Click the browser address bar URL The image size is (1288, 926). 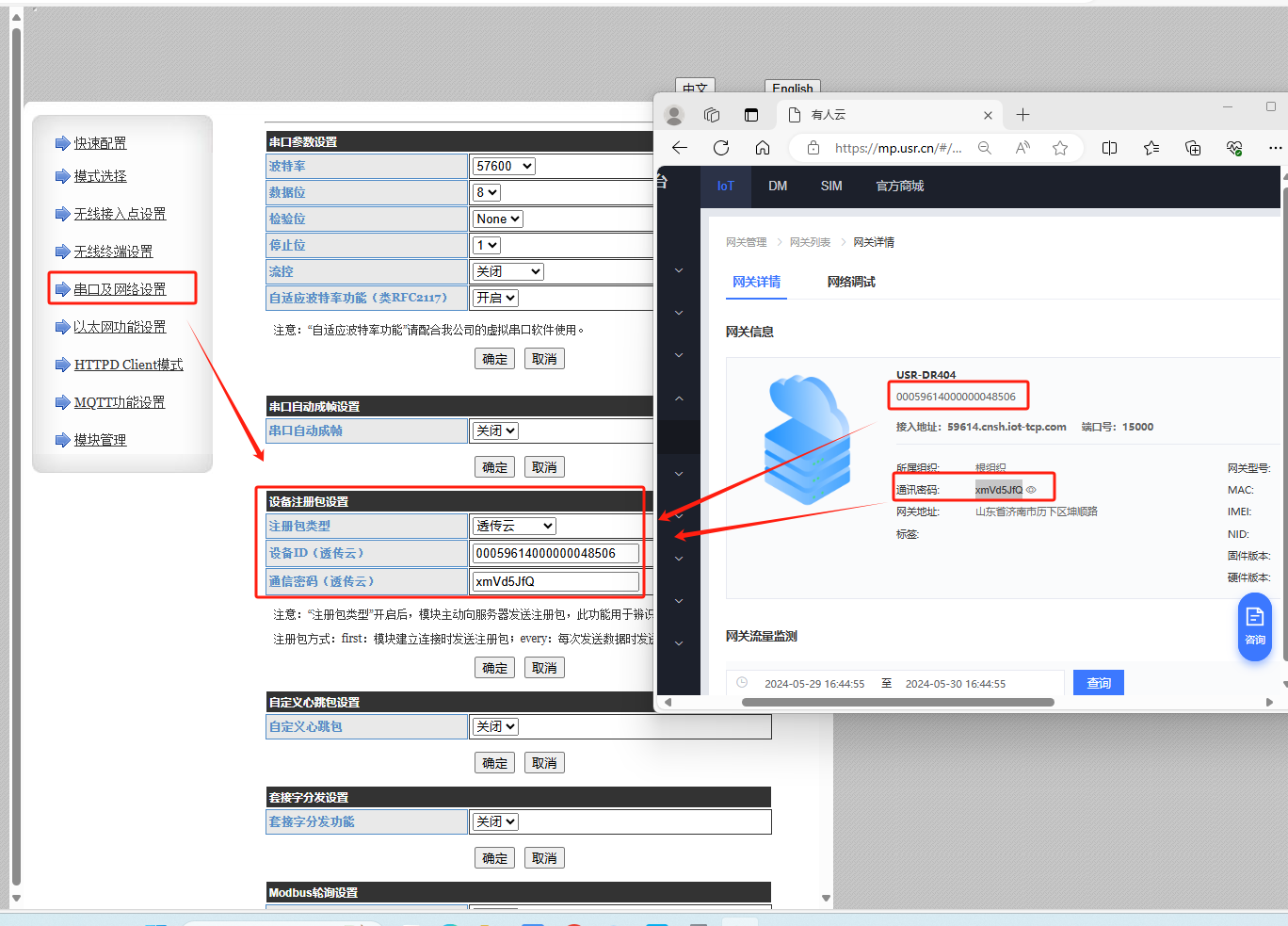click(898, 148)
